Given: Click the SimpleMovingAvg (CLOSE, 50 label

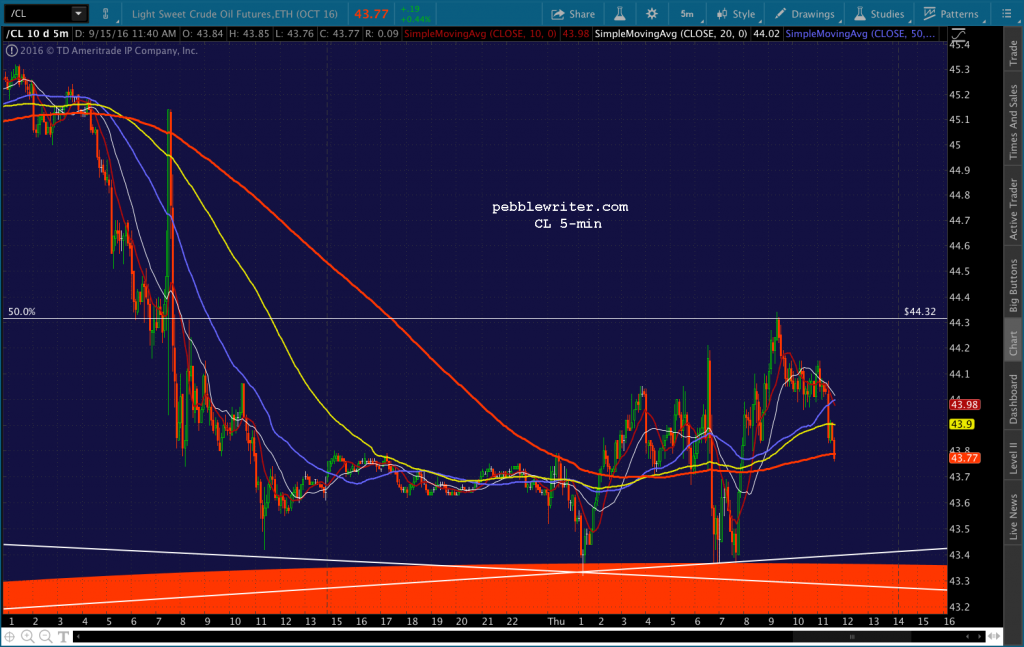Looking at the screenshot, I should (860, 33).
